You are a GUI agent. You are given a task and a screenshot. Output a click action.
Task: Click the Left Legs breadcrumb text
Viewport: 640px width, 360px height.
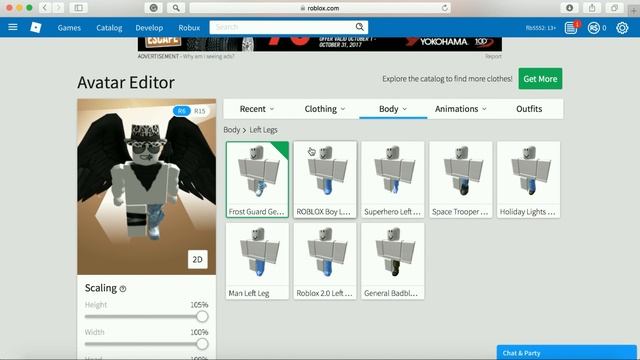[263, 130]
